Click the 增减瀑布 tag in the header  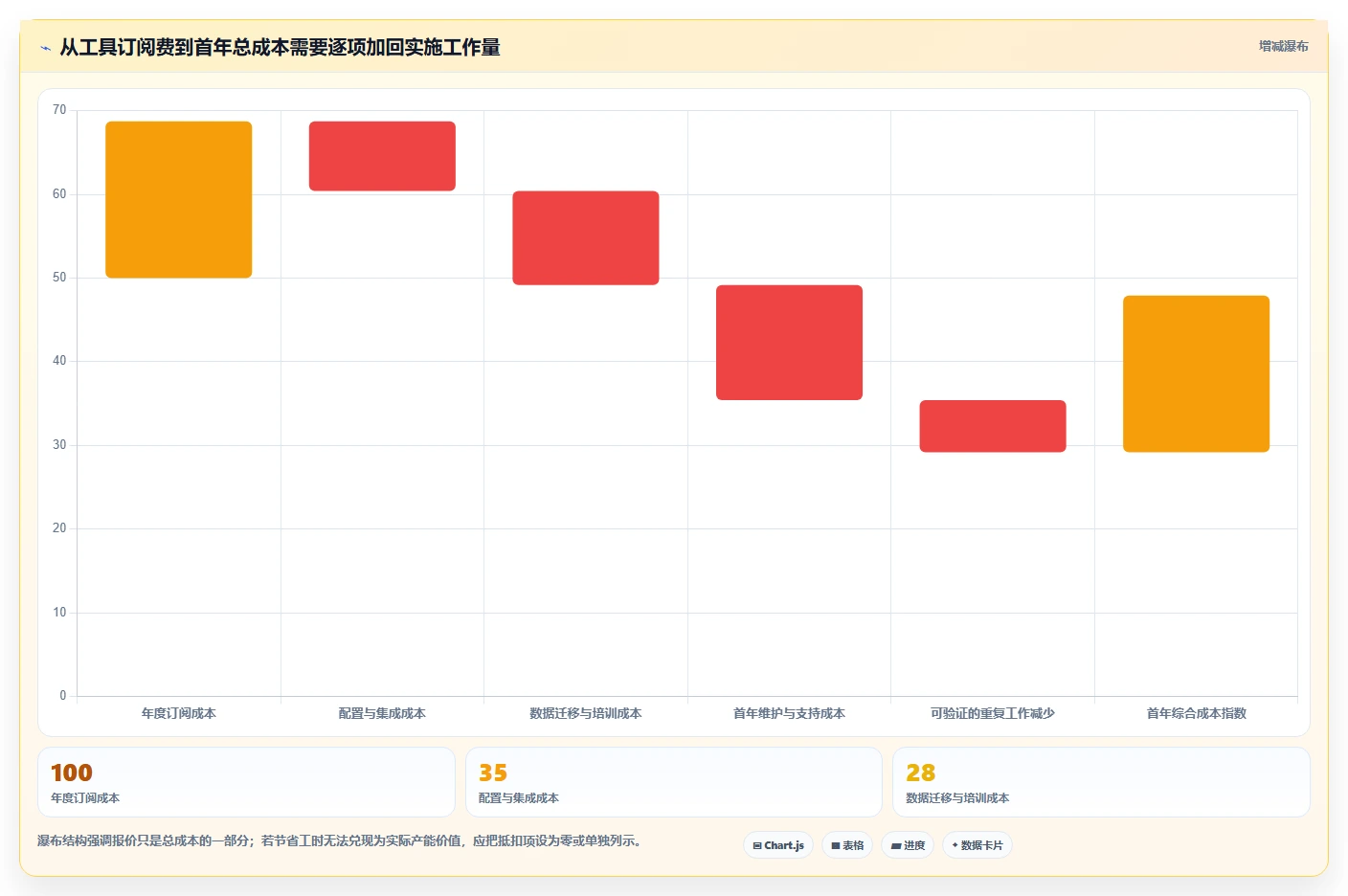[x=1283, y=46]
